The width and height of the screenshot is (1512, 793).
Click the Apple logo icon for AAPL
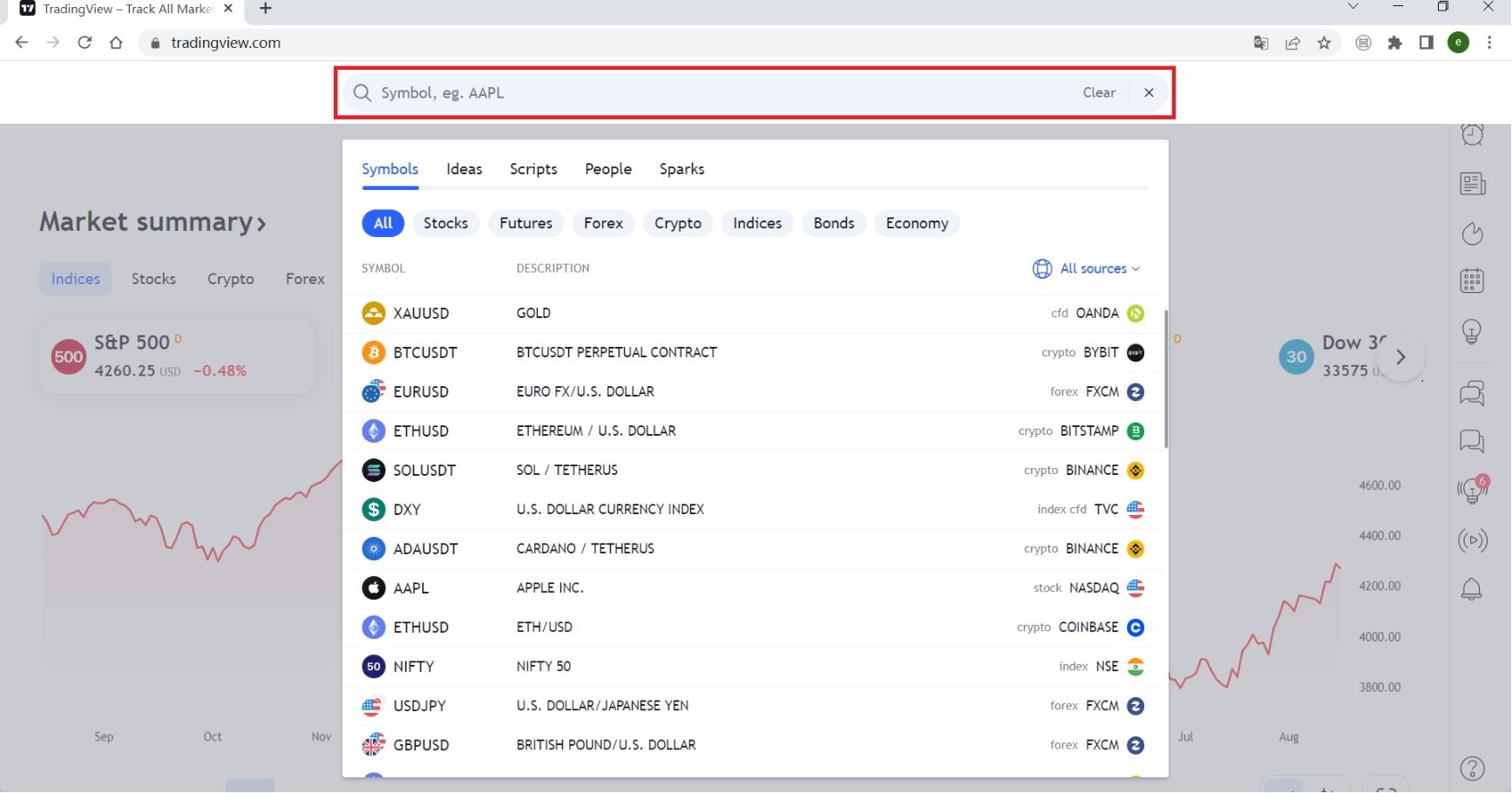[x=373, y=587]
